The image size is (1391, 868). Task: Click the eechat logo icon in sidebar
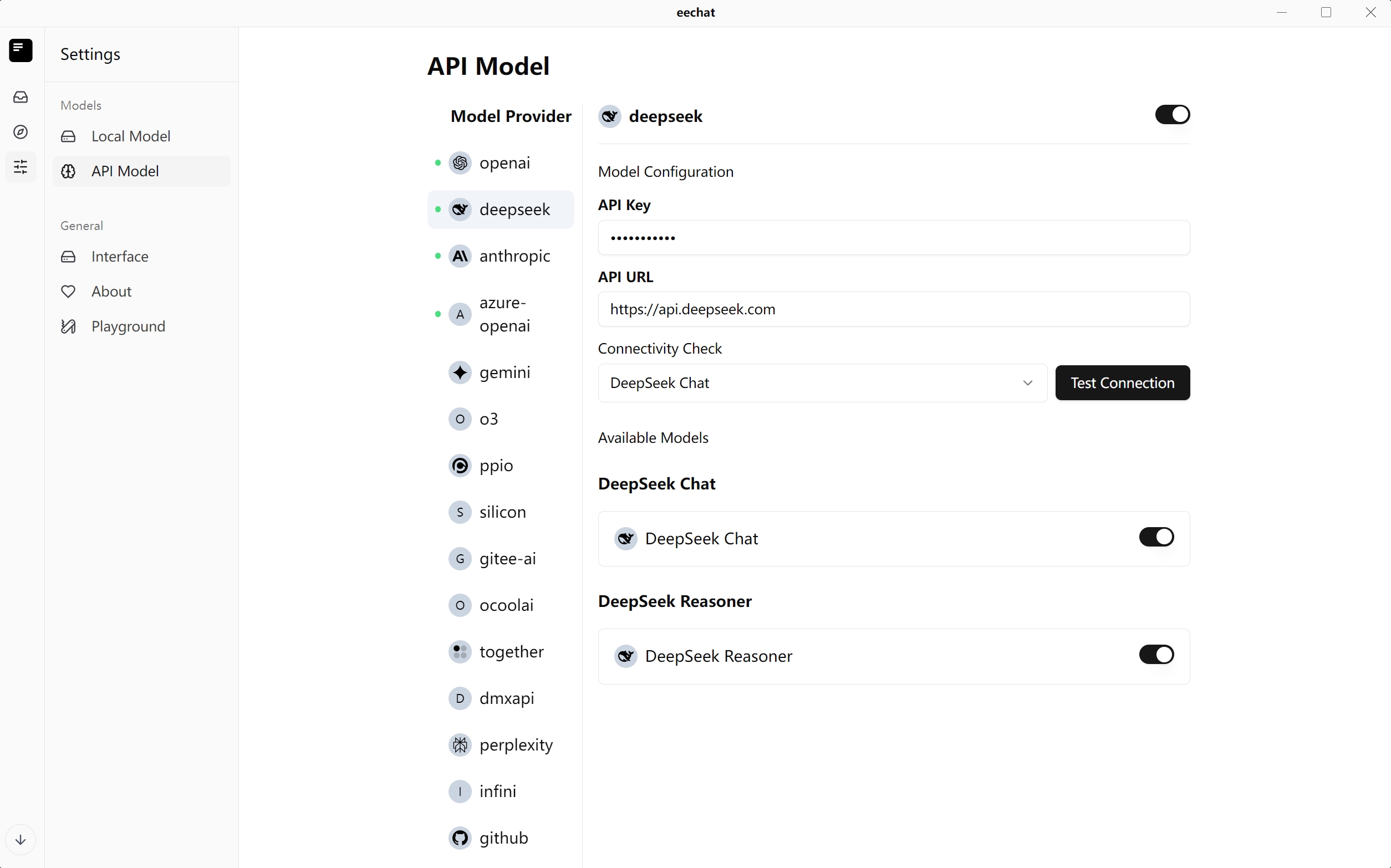point(21,50)
